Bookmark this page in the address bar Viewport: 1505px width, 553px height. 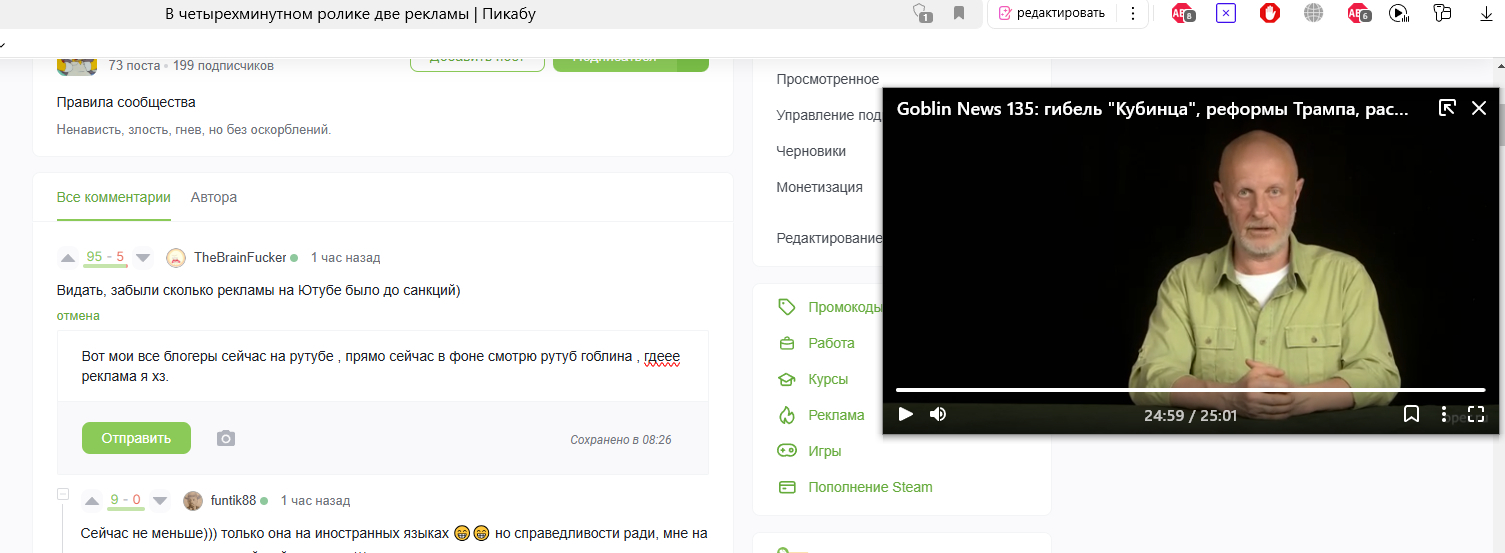[x=959, y=13]
